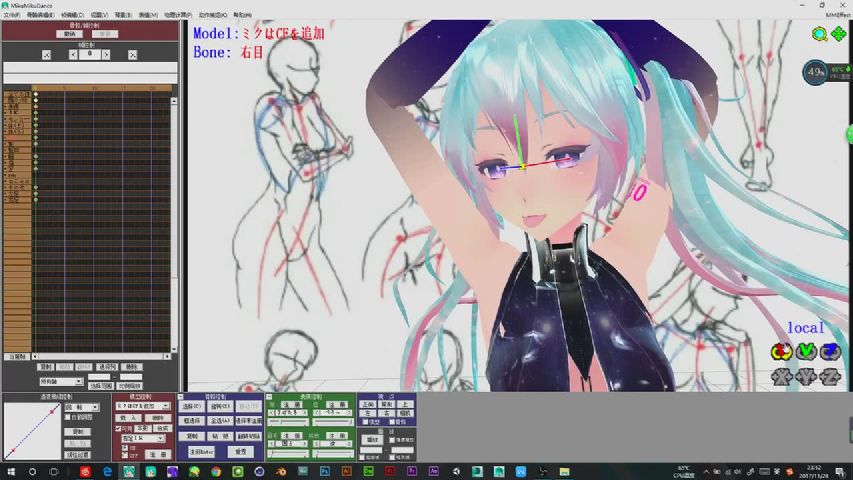Click the Front view button
The height and width of the screenshot is (480, 853).
368,404
